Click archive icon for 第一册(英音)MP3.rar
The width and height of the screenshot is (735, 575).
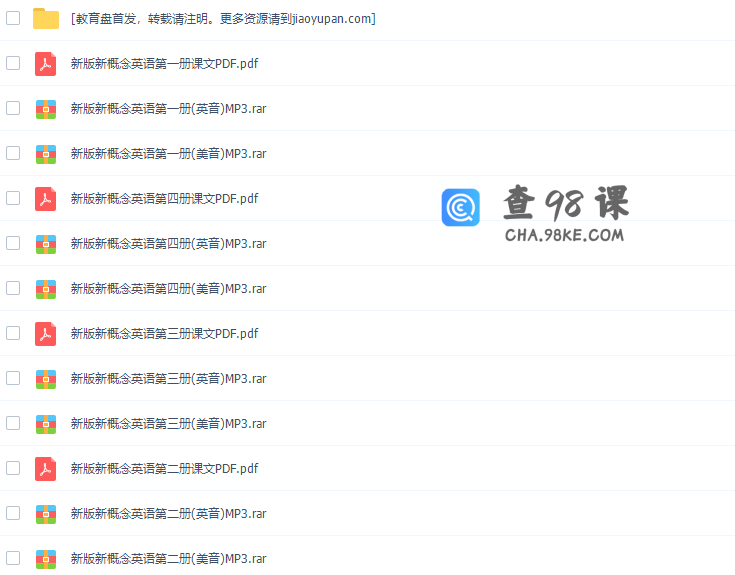coord(46,108)
